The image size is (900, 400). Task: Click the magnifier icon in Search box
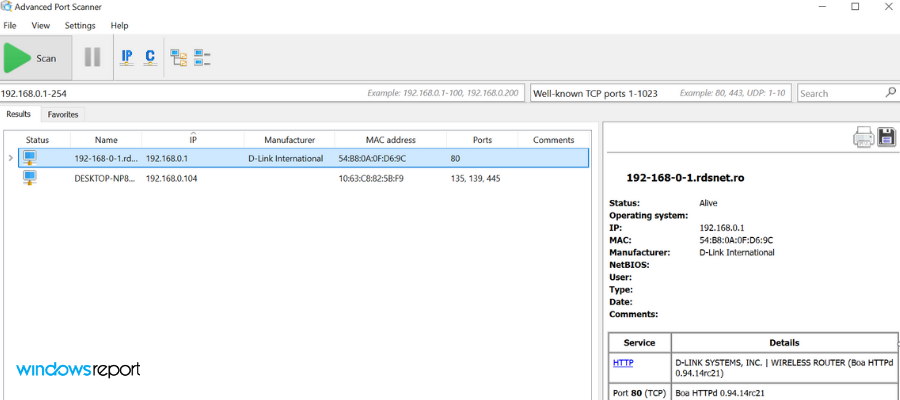[890, 92]
